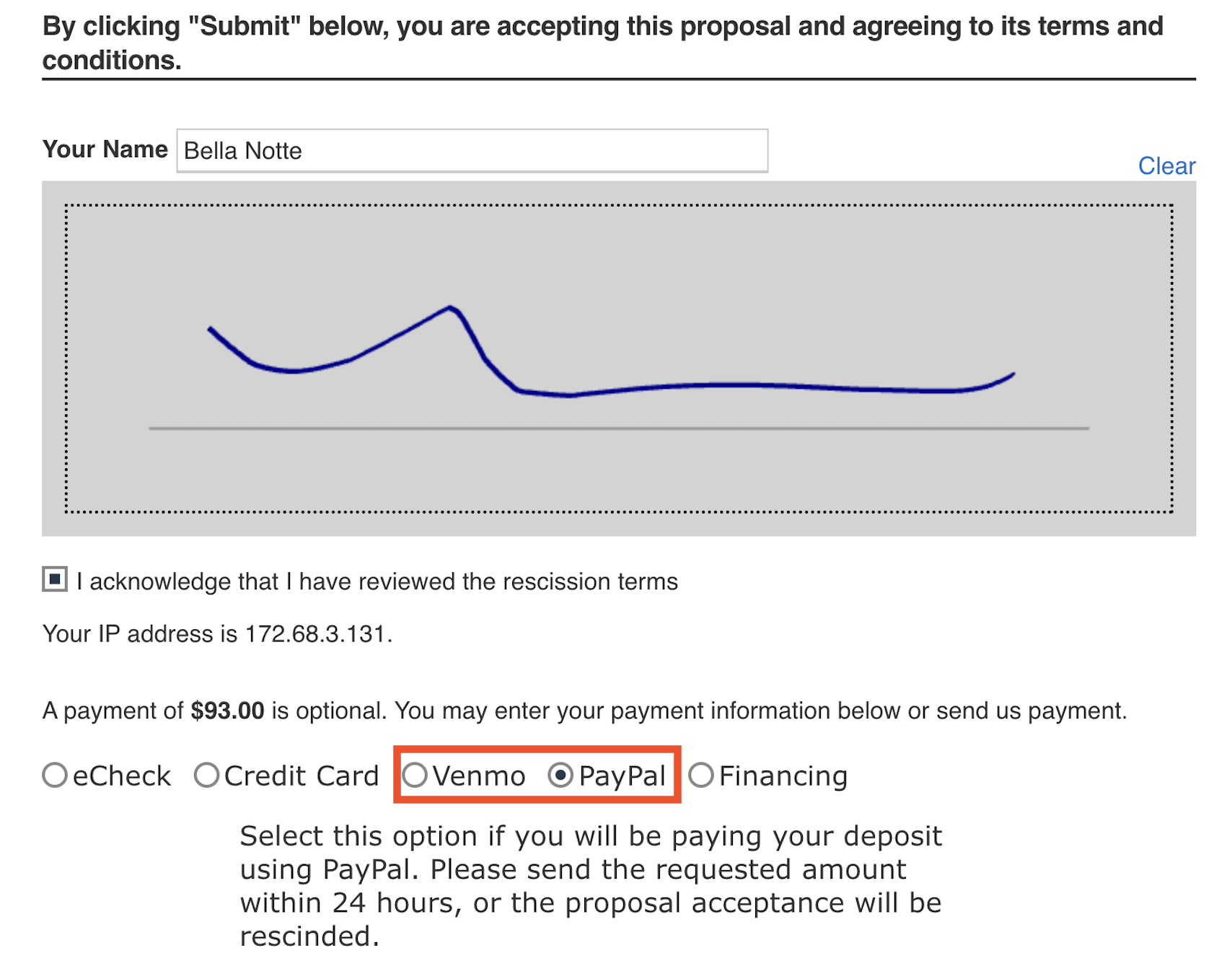Click the PayPal label text
The image size is (1232, 971).
click(622, 776)
